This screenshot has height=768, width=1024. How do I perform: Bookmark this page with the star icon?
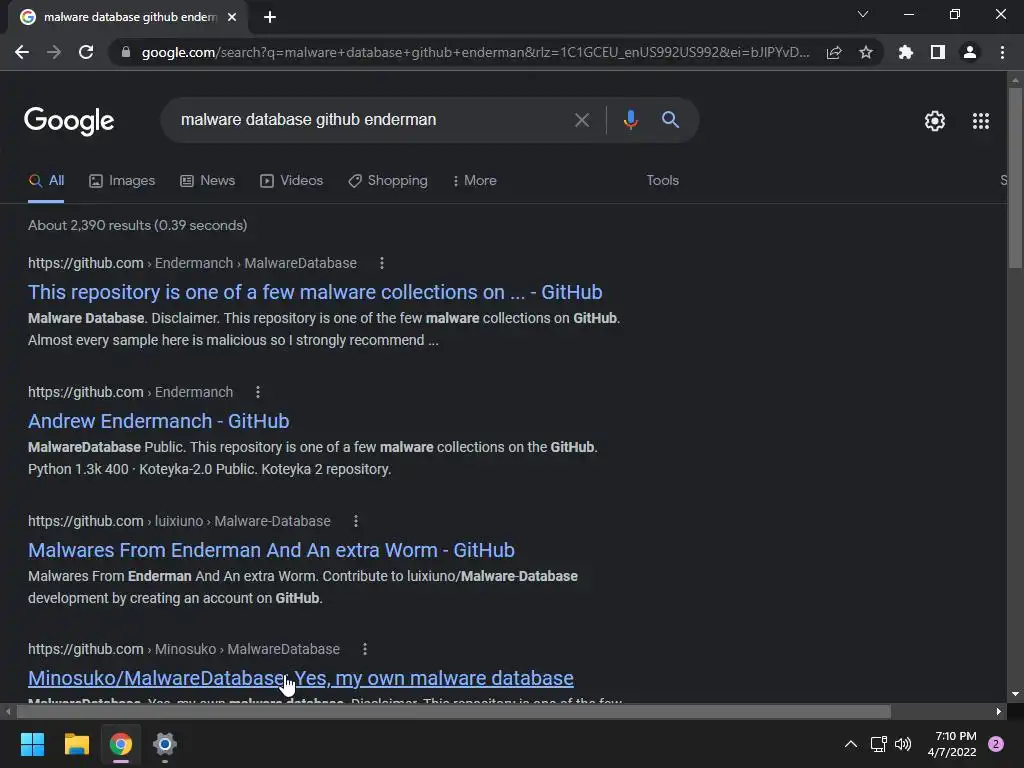(x=866, y=52)
